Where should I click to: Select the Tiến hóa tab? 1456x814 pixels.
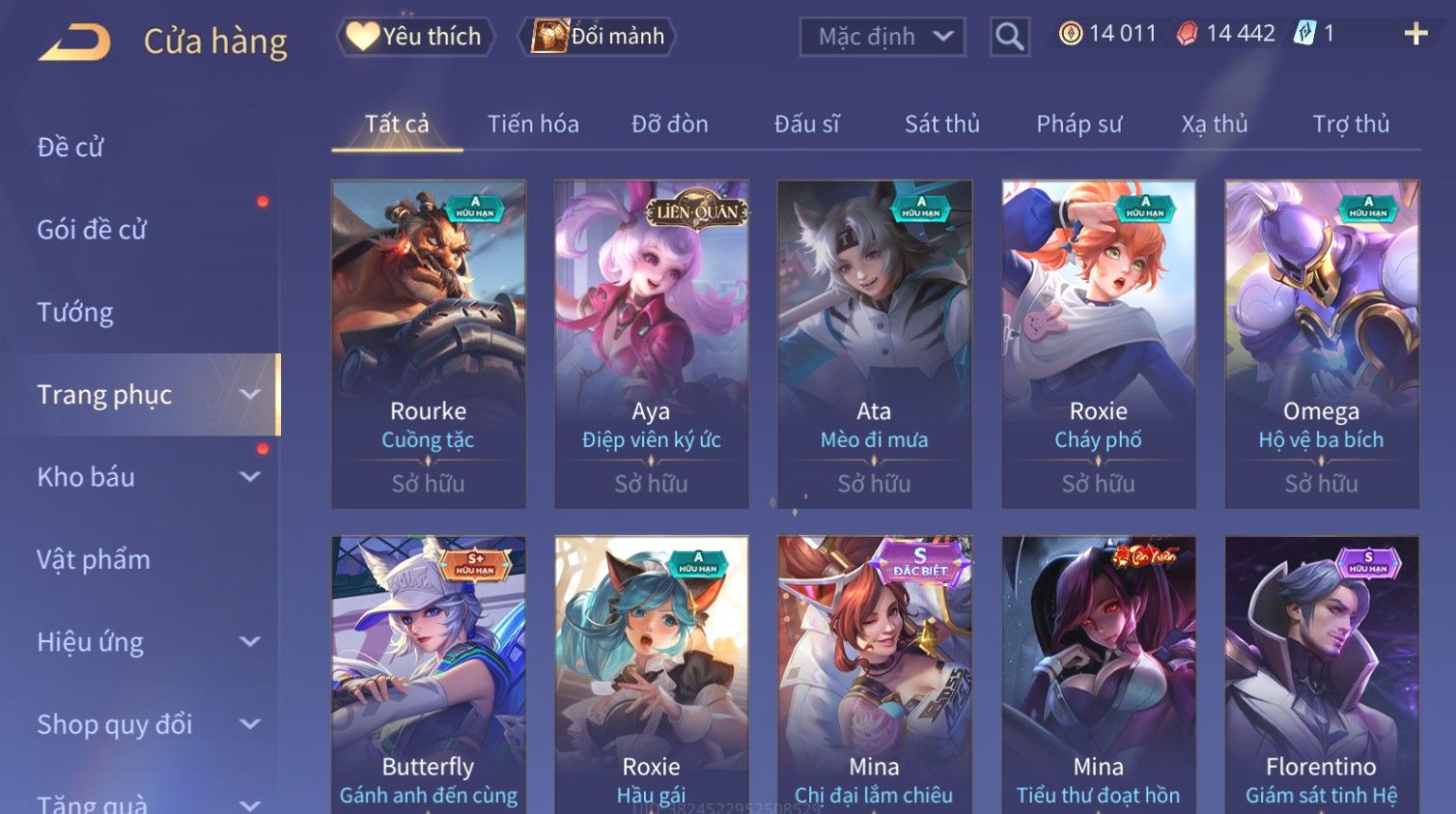pyautogui.click(x=533, y=124)
